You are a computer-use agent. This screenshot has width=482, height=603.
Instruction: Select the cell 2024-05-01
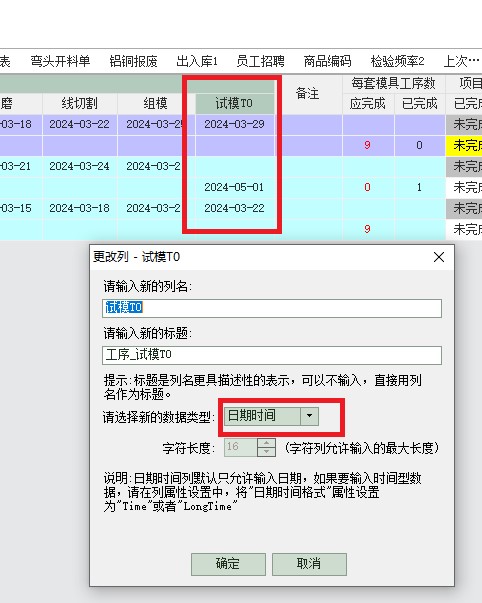click(x=234, y=187)
